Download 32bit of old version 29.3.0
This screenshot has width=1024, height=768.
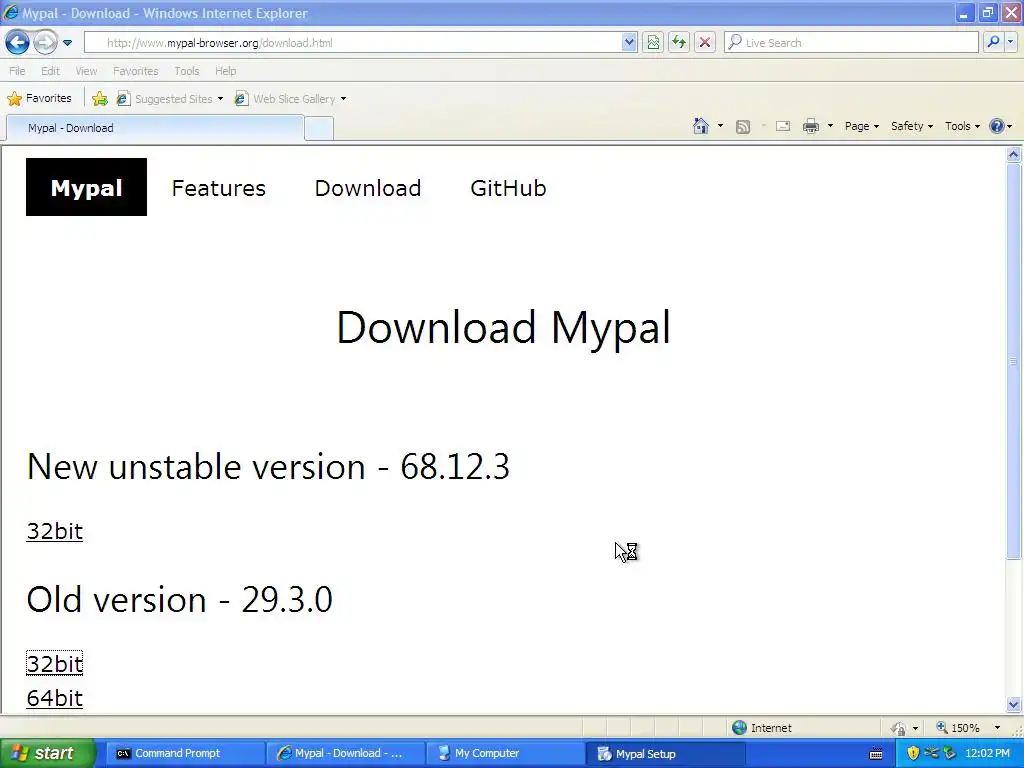pos(55,664)
